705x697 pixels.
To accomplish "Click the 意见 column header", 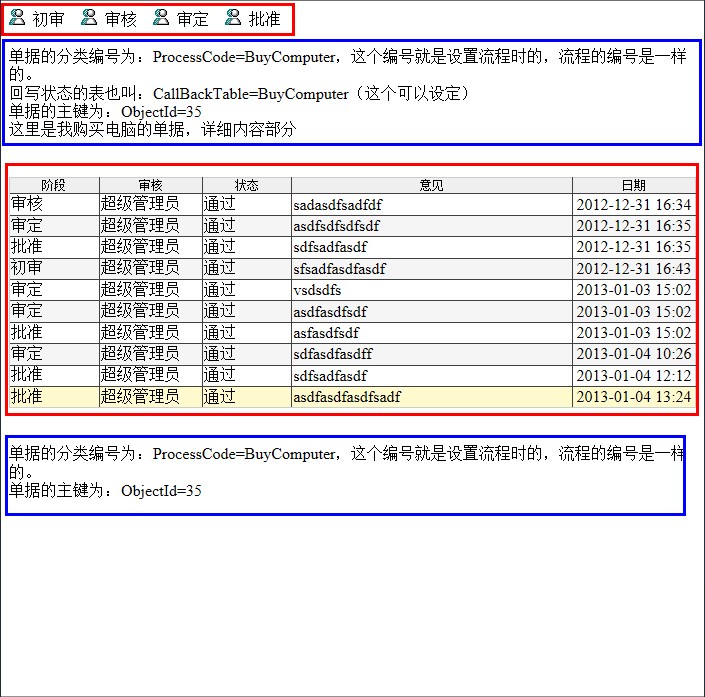I will [x=432, y=185].
